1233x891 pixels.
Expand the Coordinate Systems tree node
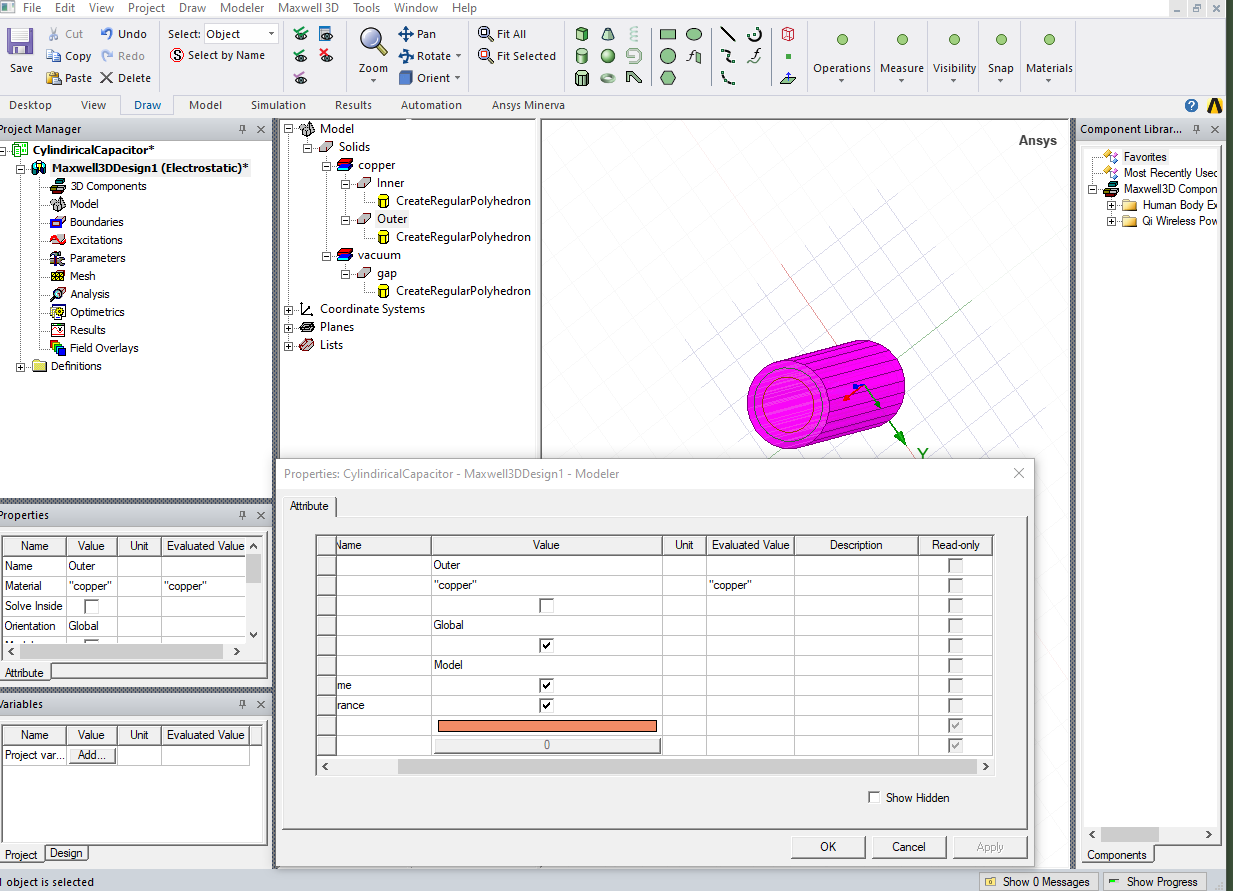[x=289, y=309]
